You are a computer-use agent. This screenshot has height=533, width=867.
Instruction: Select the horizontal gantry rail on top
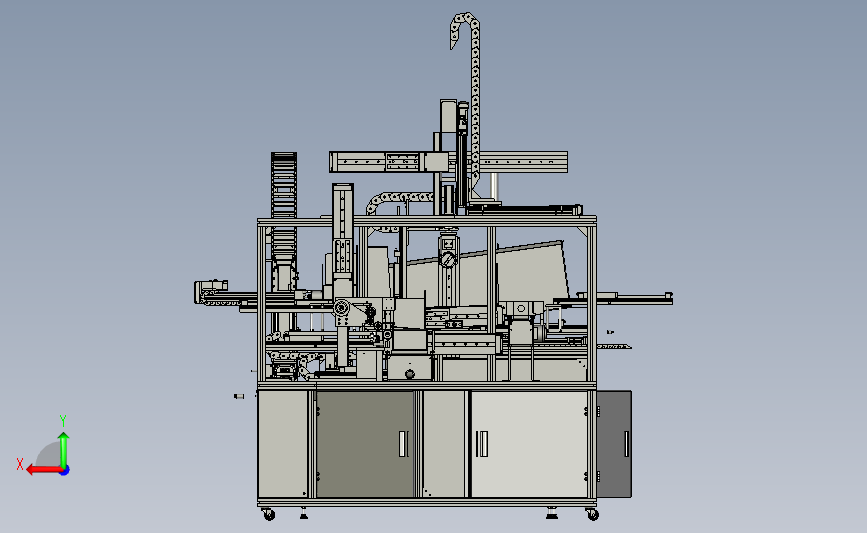click(448, 162)
